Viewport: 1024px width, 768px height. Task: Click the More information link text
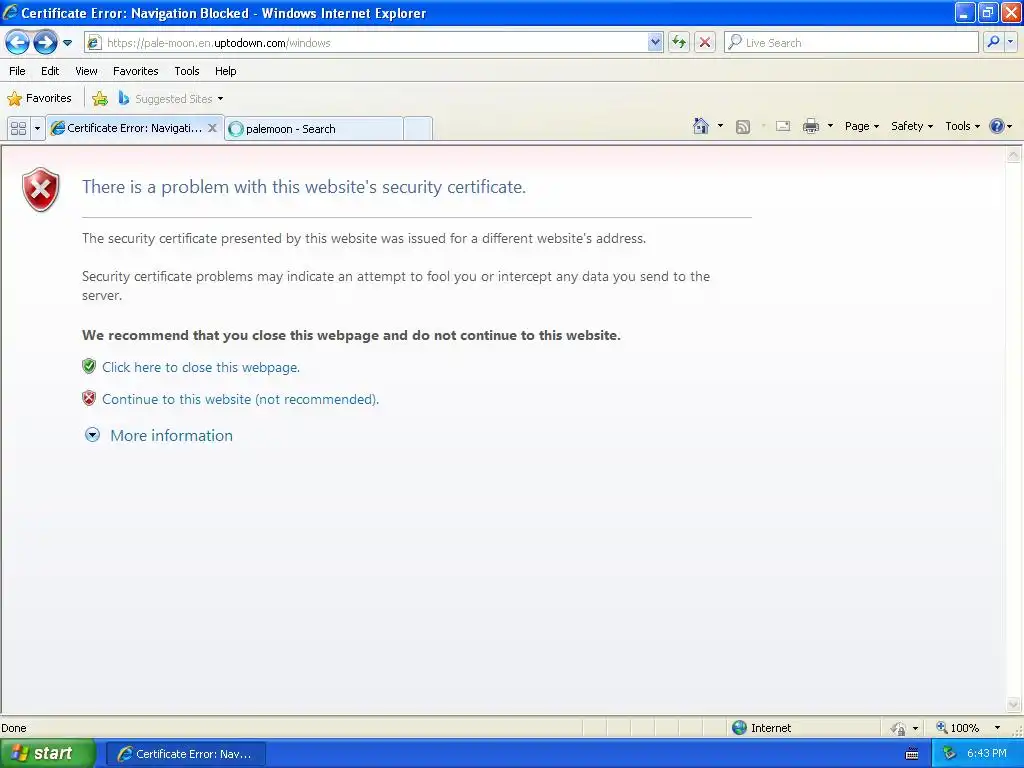[x=171, y=436]
